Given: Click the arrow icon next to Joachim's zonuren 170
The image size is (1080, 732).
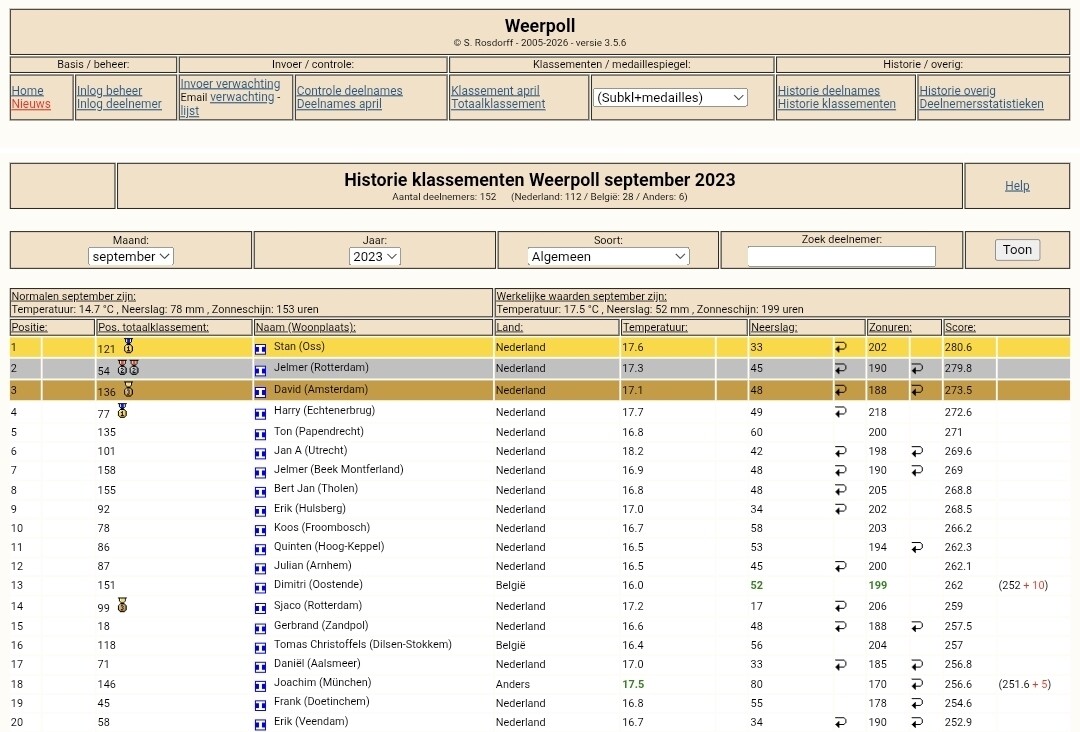Looking at the screenshot, I should [x=917, y=684].
